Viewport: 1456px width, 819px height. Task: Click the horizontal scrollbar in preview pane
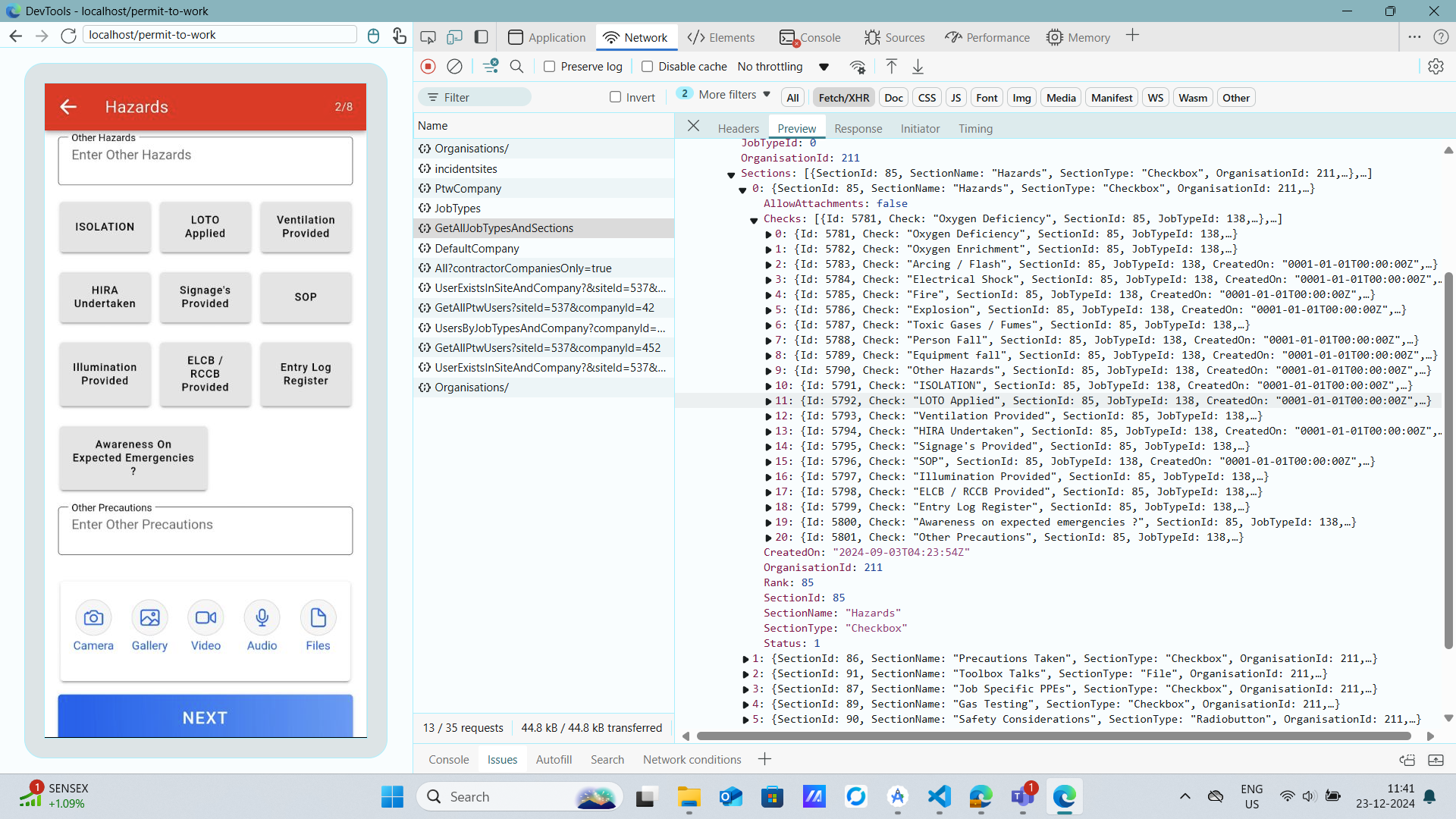coord(1053,736)
